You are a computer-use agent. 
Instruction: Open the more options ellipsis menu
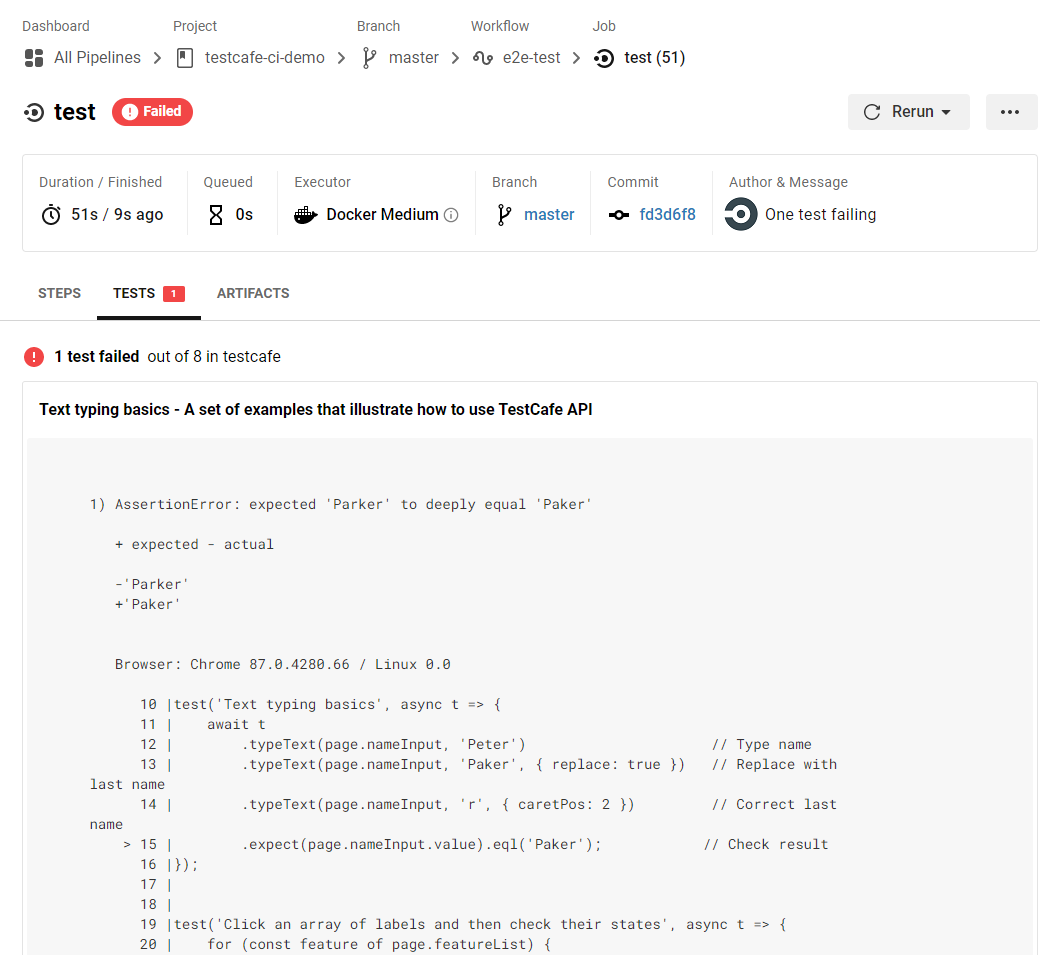tap(1011, 112)
